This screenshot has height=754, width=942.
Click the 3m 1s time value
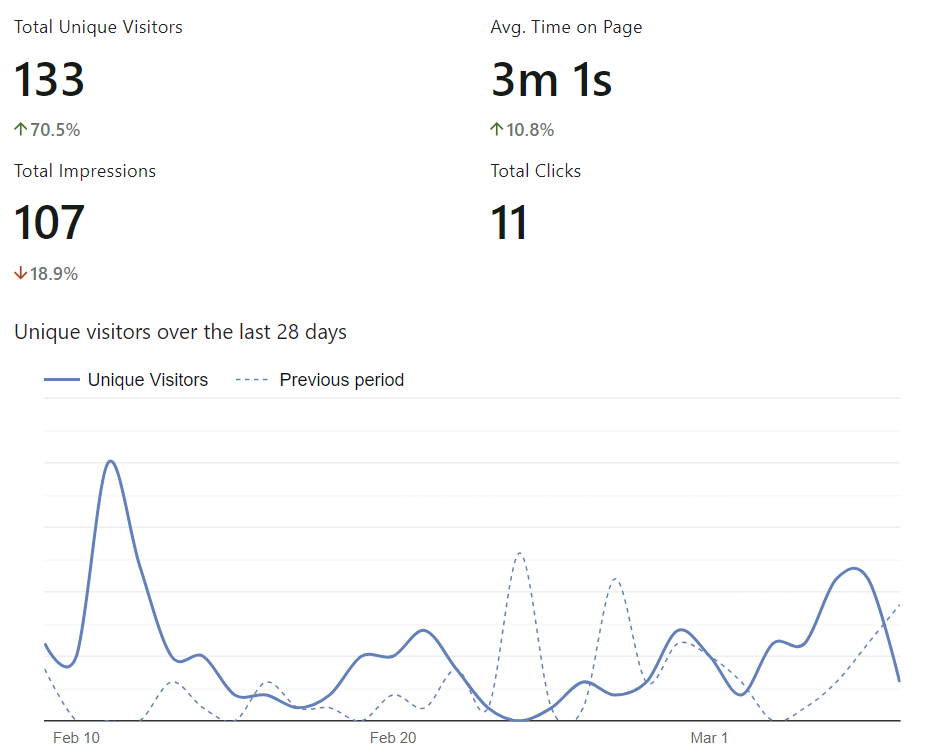coord(551,79)
